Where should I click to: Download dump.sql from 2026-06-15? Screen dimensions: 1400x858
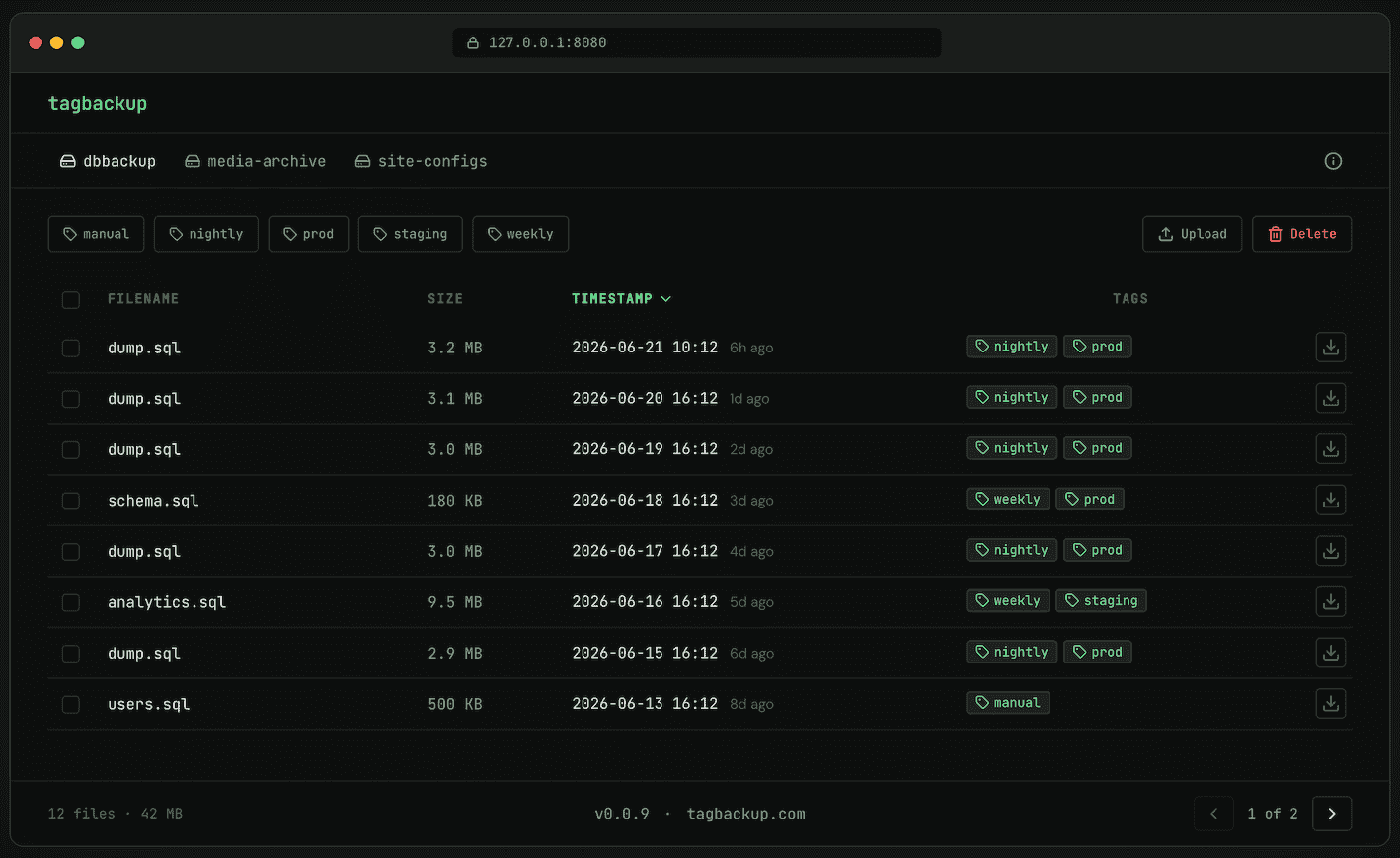[1331, 653]
